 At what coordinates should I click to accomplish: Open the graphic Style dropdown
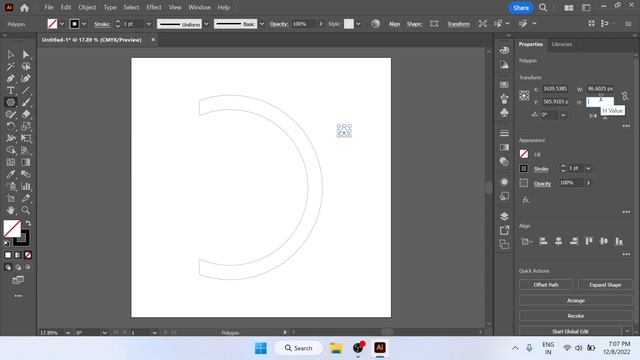click(358, 24)
